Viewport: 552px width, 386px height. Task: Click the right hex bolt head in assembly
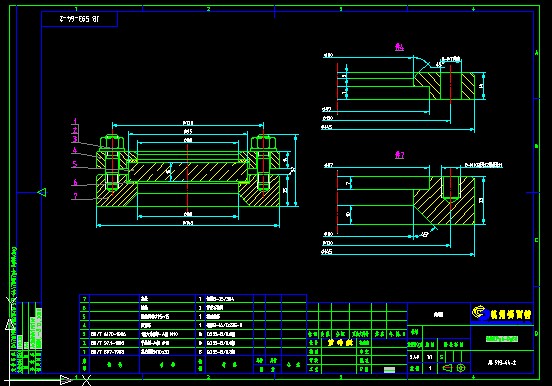pyautogui.click(x=263, y=142)
